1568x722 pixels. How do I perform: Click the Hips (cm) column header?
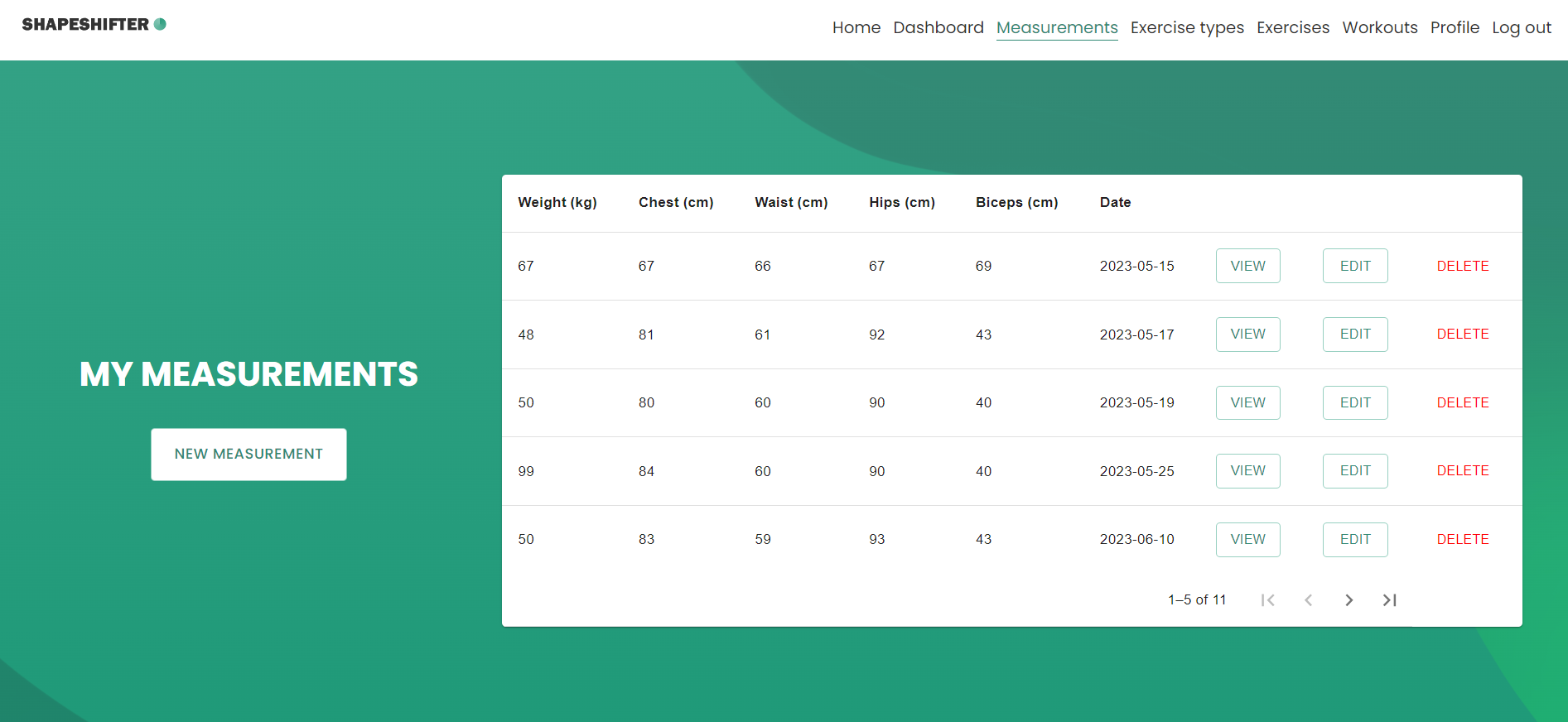tap(902, 202)
